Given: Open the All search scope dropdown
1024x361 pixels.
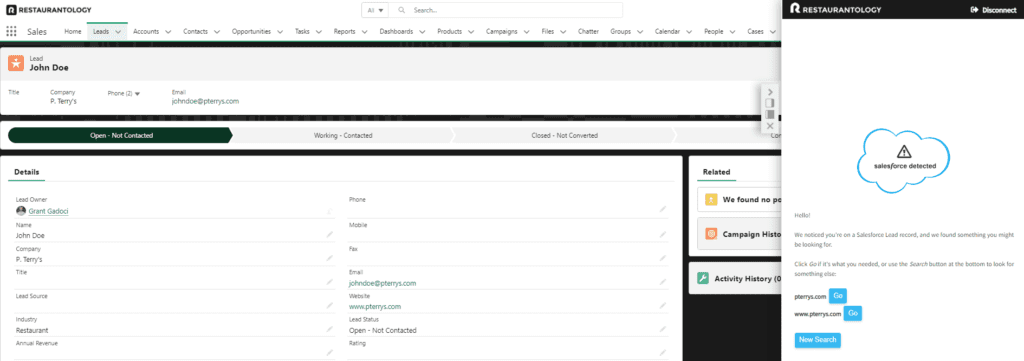Looking at the screenshot, I should coord(376,10).
